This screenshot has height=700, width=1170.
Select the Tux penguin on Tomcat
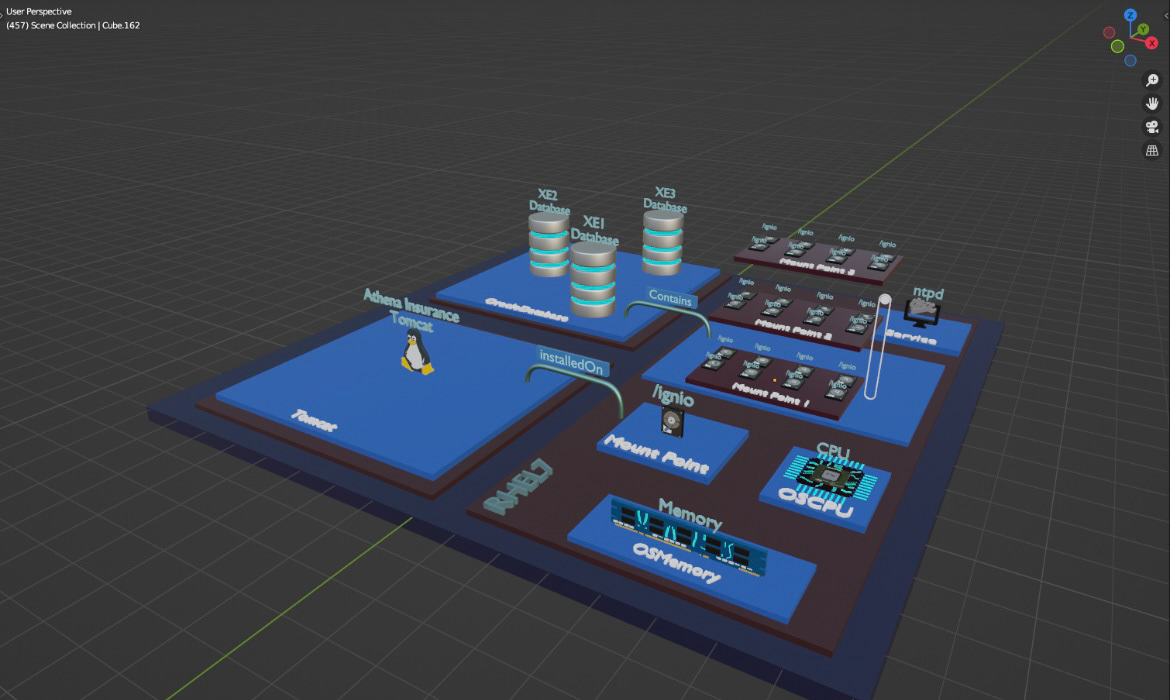click(x=416, y=351)
